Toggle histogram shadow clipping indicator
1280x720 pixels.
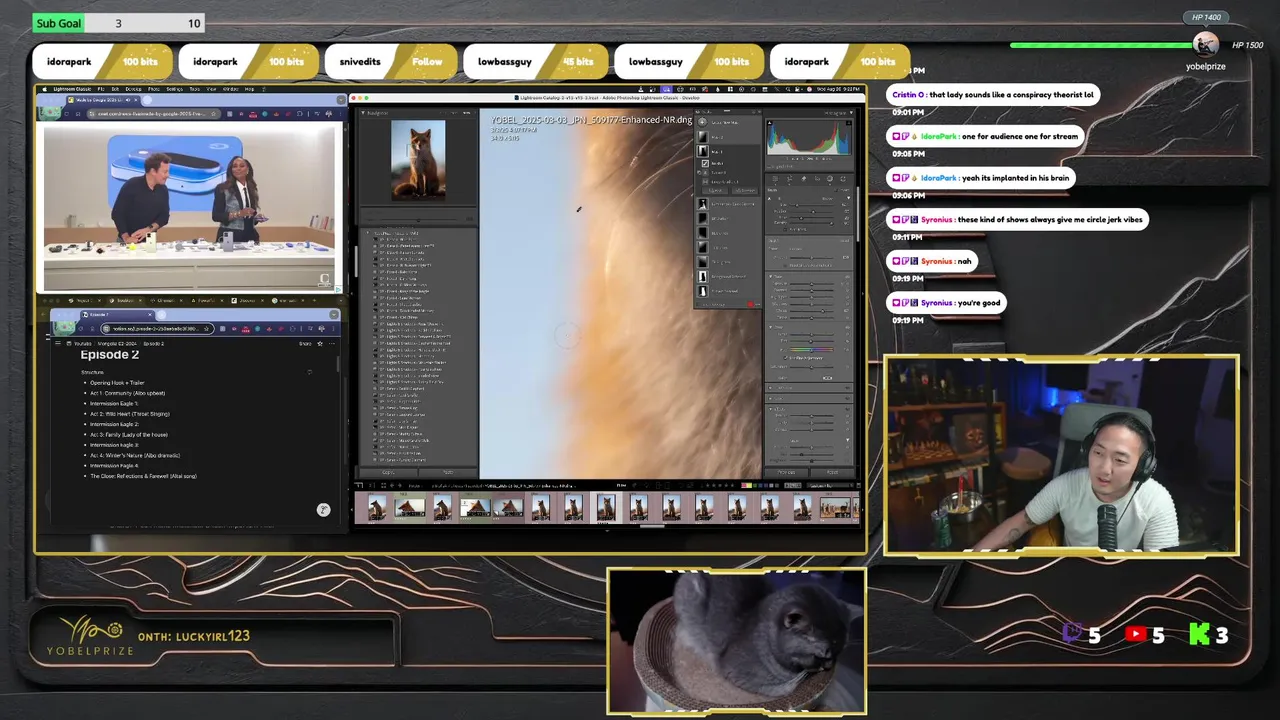tap(770, 123)
